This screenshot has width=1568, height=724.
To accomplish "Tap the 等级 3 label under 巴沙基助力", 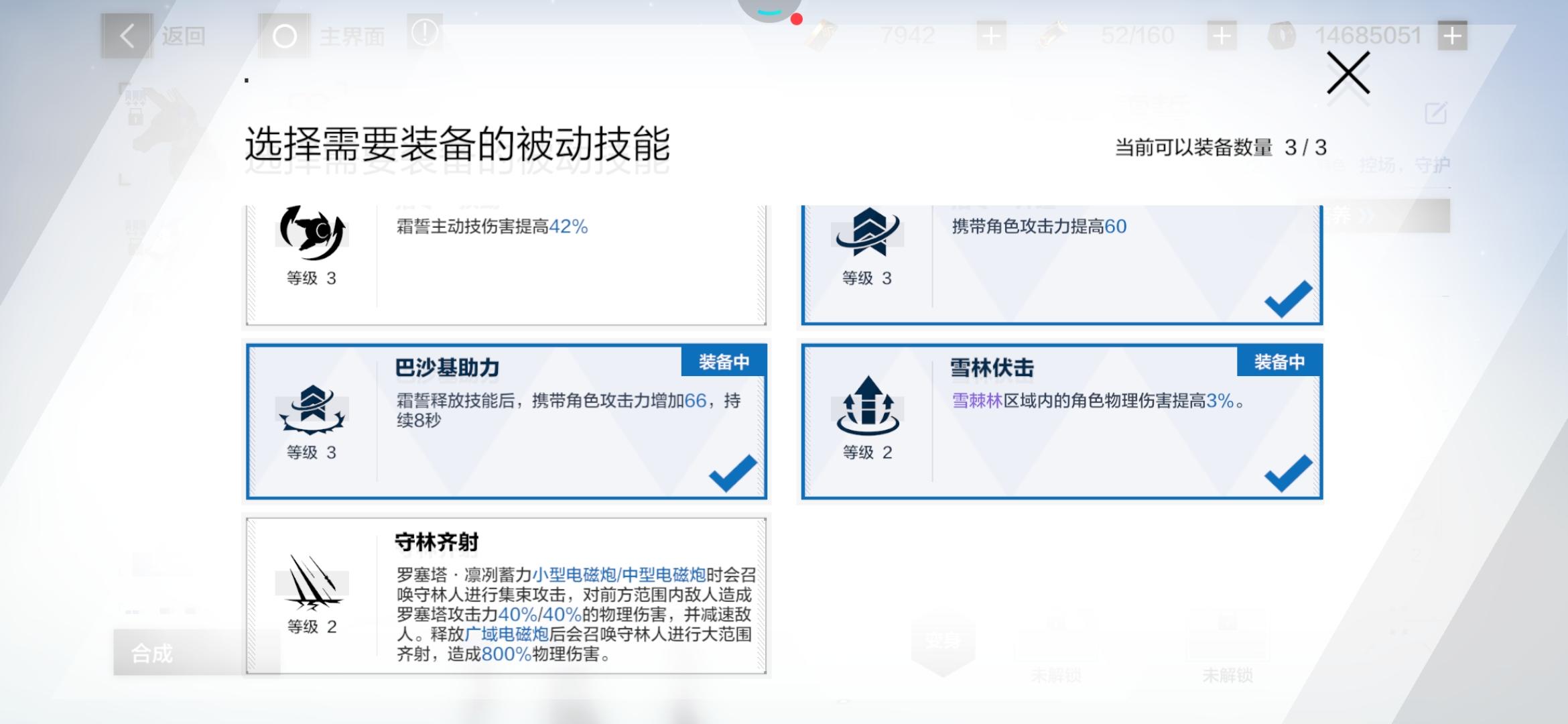I will coord(312,452).
